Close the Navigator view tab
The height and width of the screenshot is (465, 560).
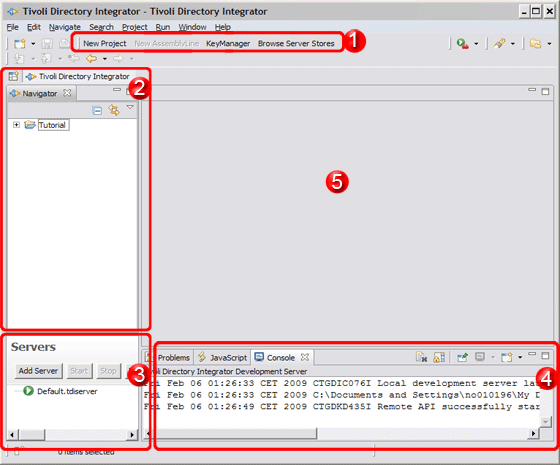pyautogui.click(x=67, y=93)
